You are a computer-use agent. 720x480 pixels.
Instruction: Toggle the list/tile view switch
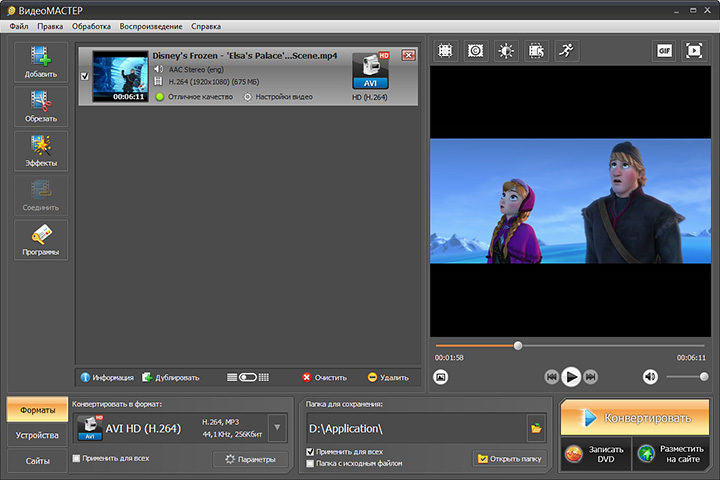point(248,377)
